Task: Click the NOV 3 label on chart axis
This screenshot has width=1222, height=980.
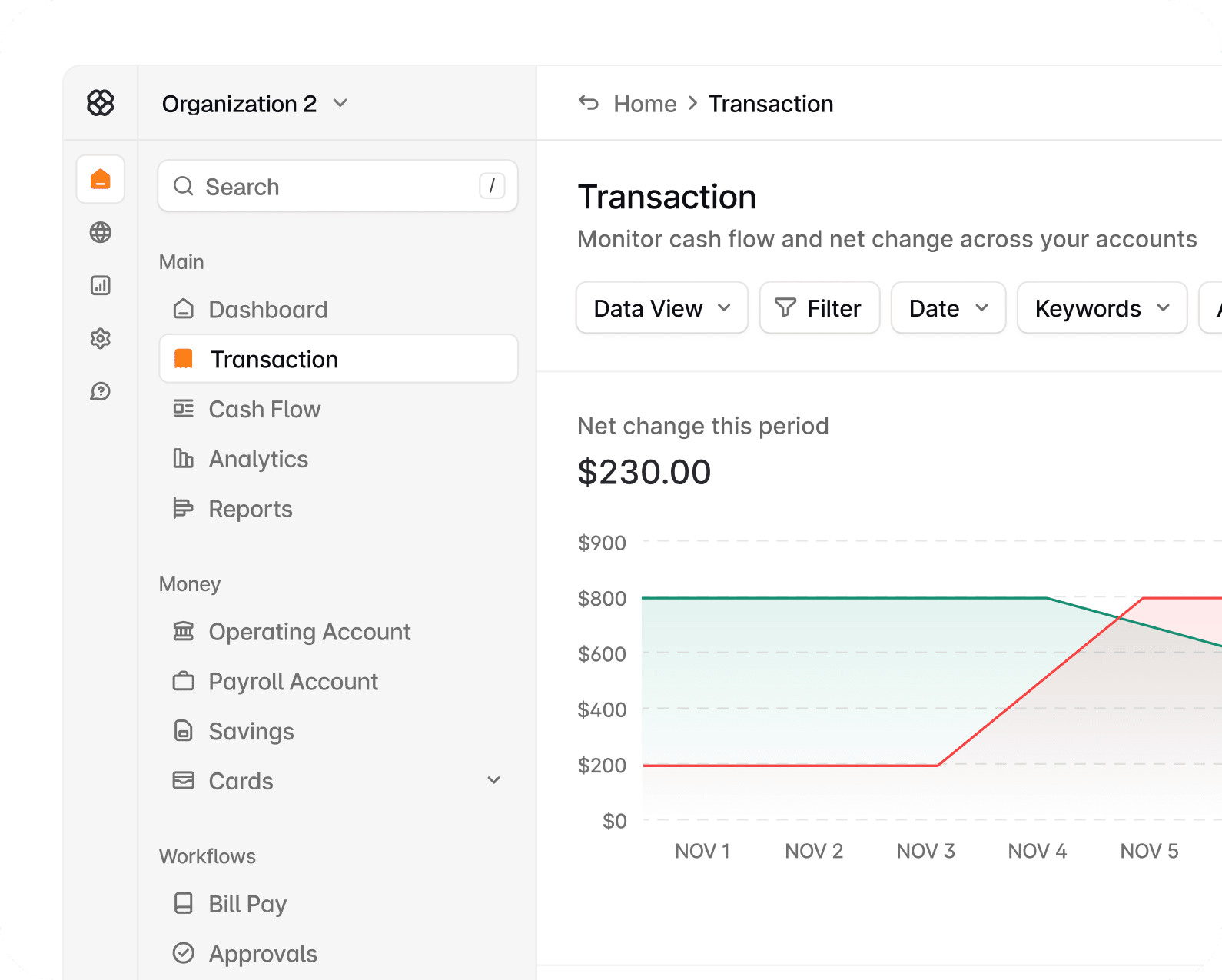Action: coord(925,851)
